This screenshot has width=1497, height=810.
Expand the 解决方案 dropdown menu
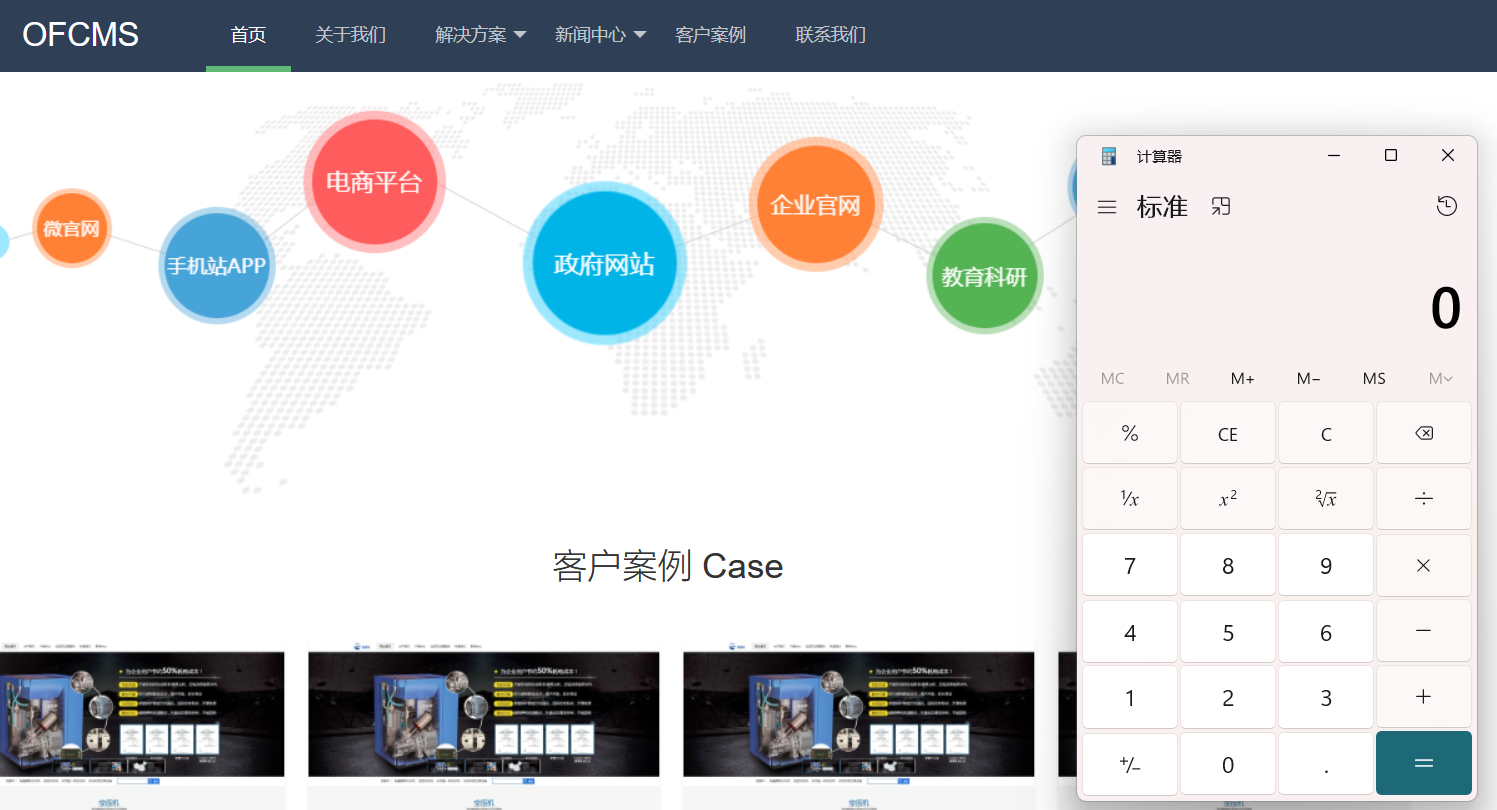(481, 35)
